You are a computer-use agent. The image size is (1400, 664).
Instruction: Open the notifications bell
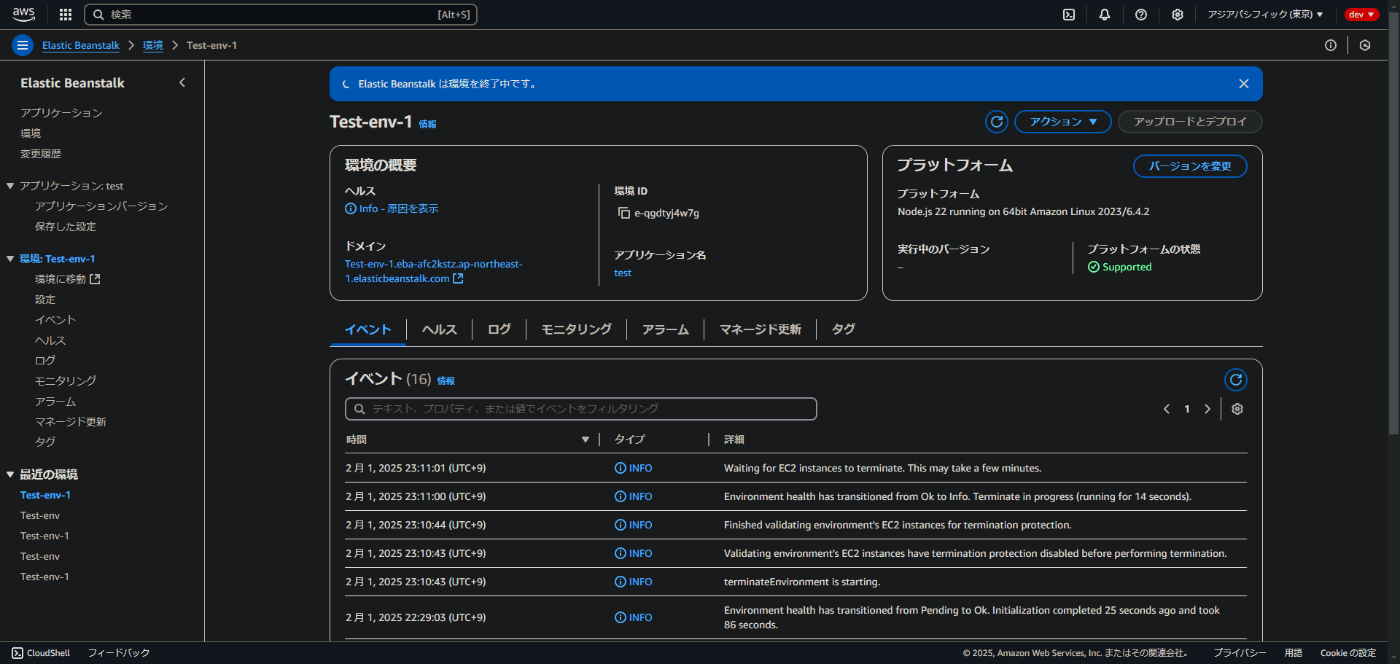tap(1105, 14)
